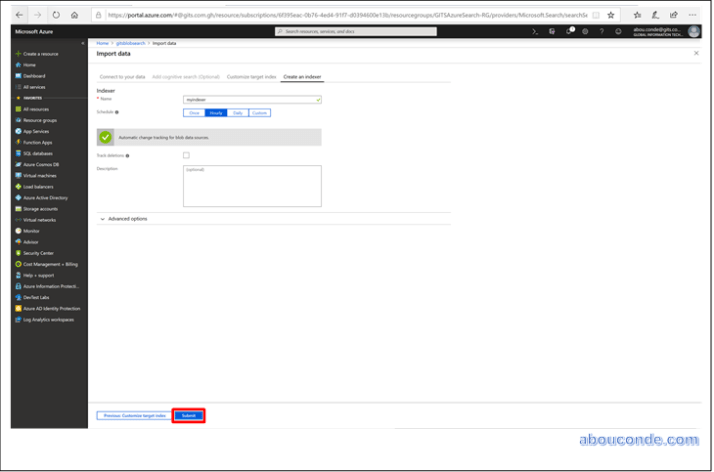Screen dimensions: 714x472
Task: Enable the Track deletions checkbox
Action: 186,155
